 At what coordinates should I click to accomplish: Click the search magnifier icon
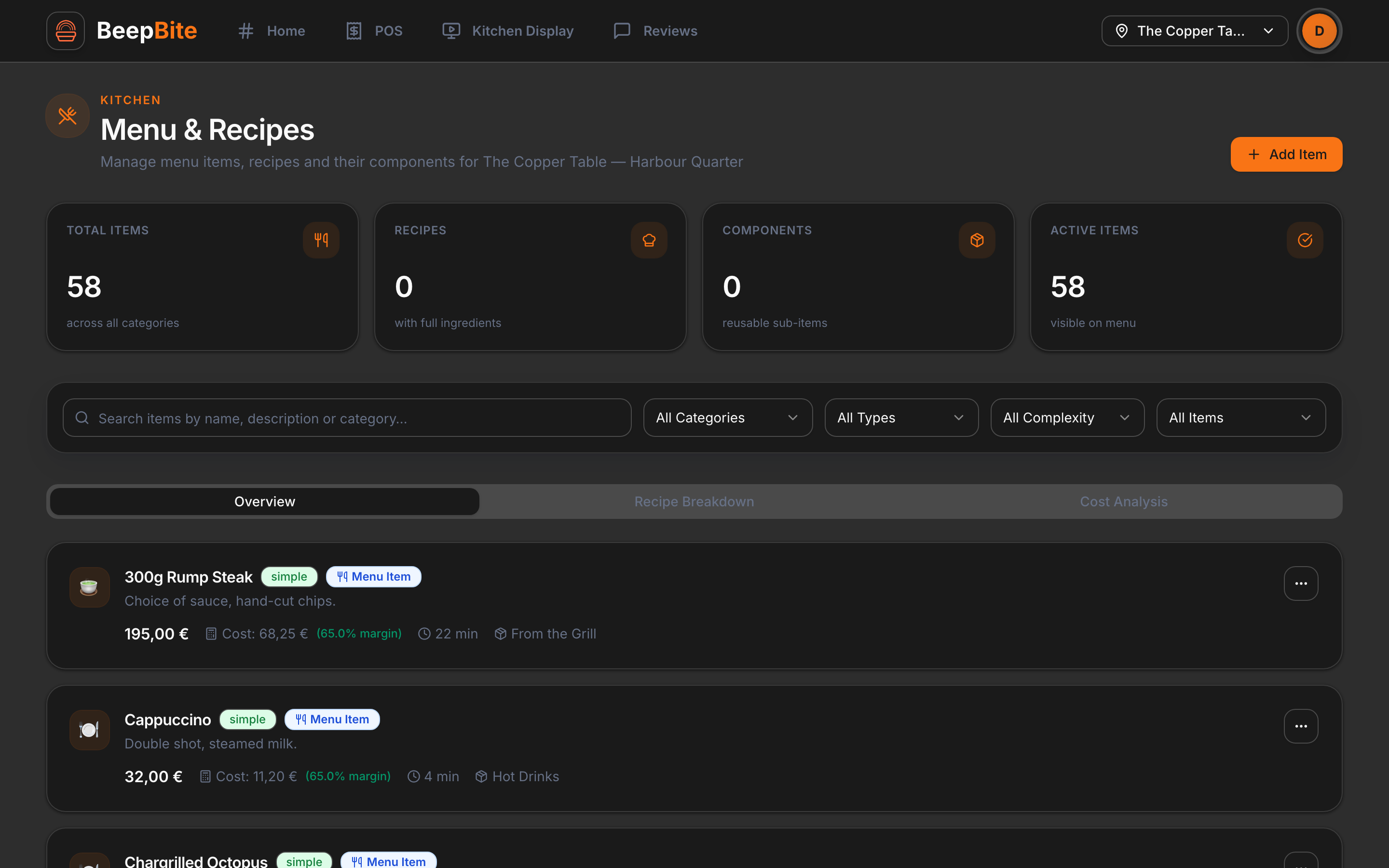click(x=82, y=418)
